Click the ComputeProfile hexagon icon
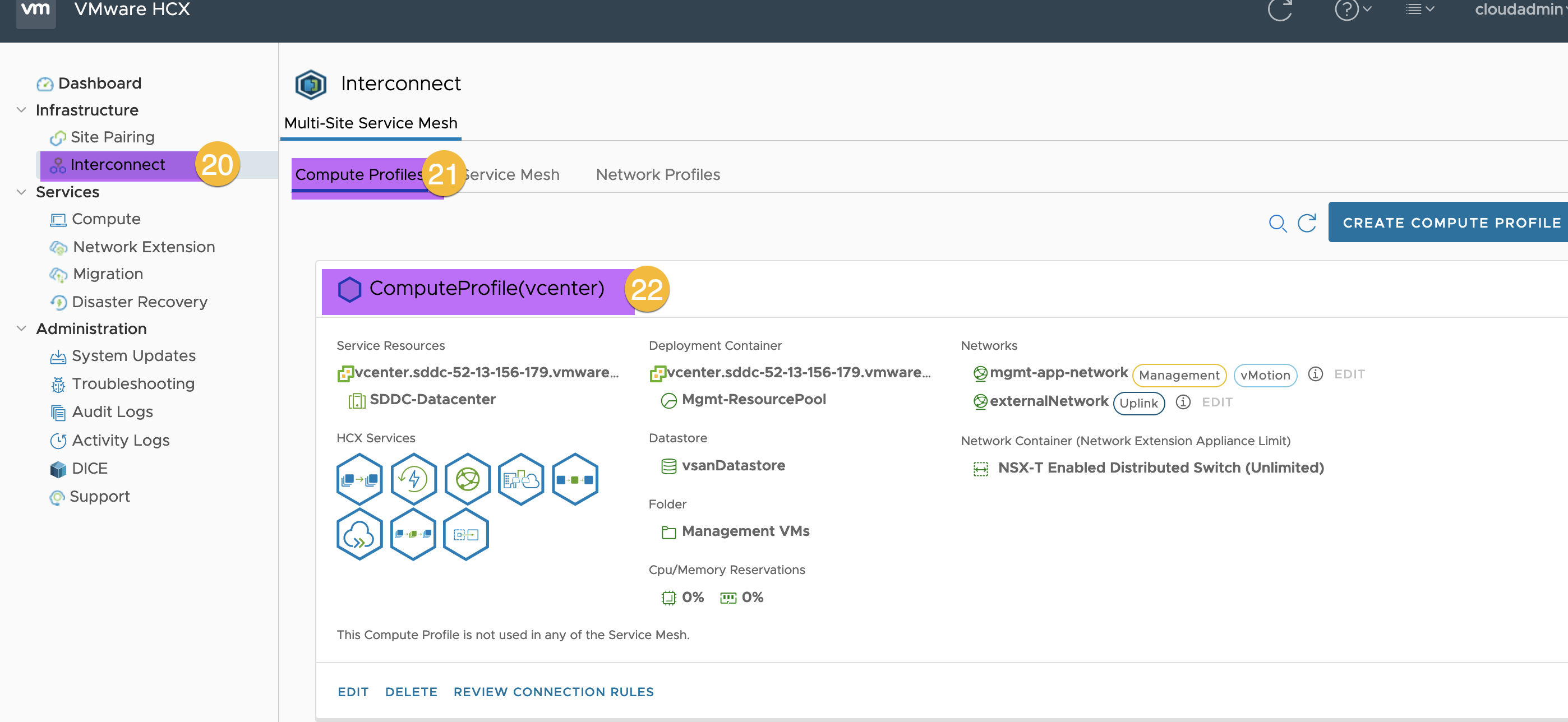 [349, 290]
